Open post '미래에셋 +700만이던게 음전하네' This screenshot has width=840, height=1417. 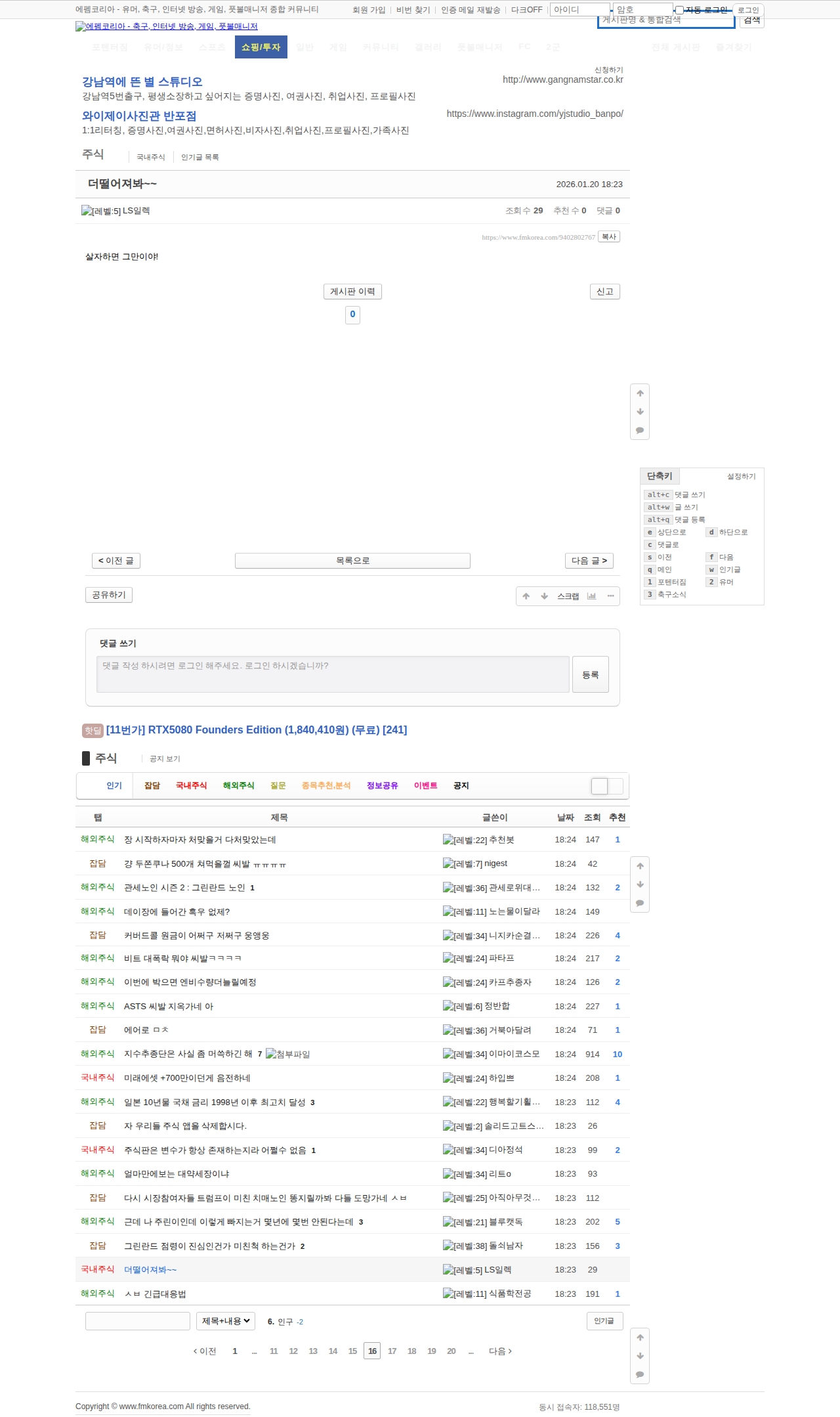[x=187, y=1078]
